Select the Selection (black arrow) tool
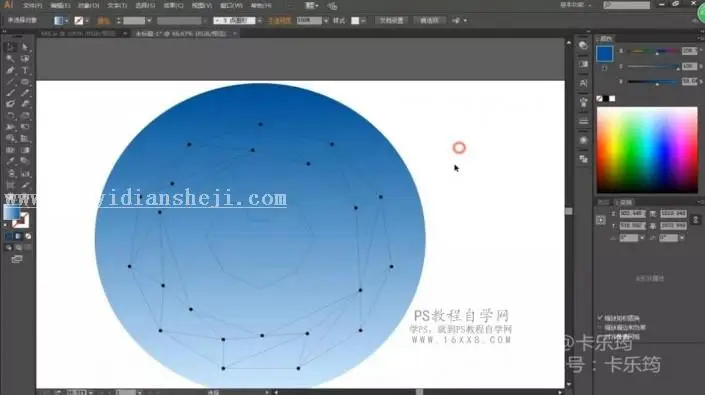 tap(11, 47)
